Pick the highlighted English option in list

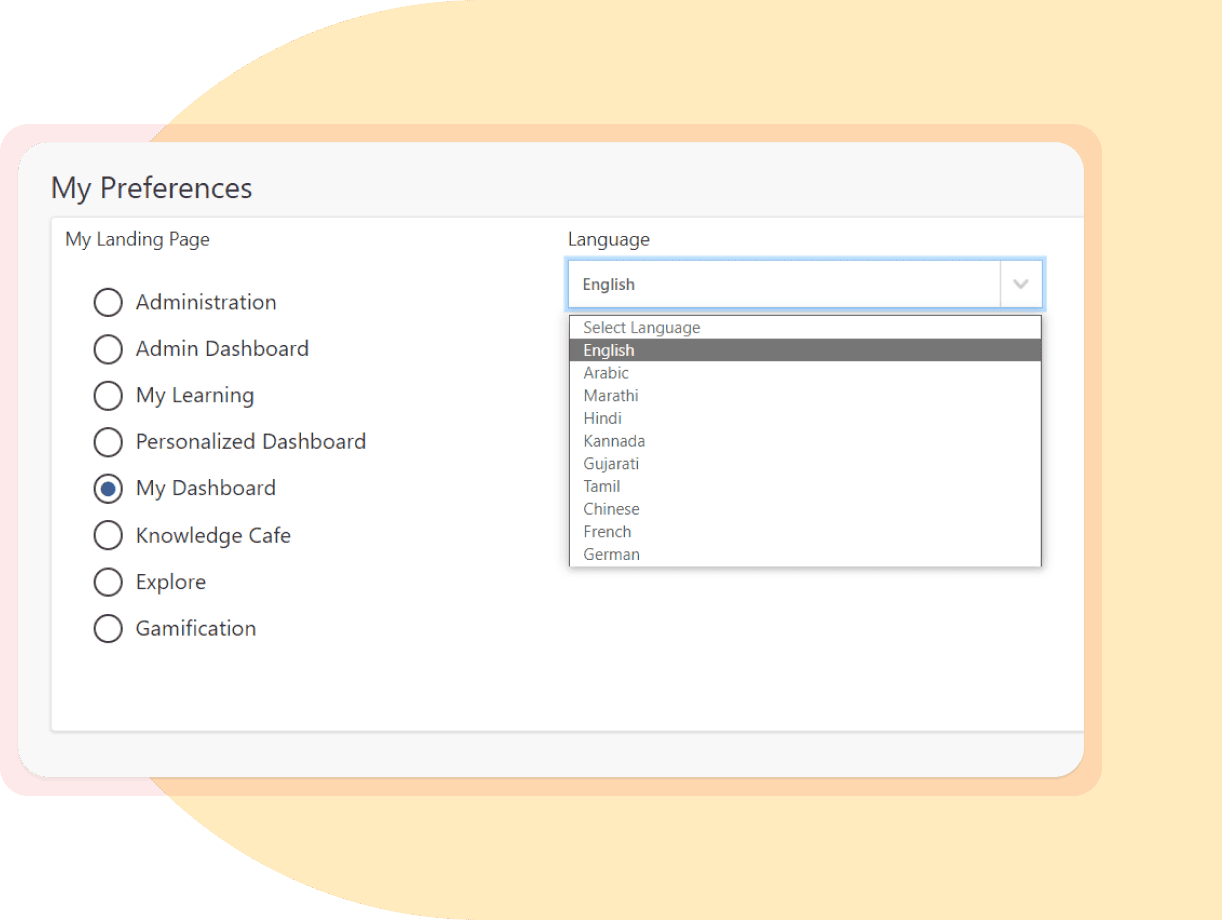click(x=805, y=350)
